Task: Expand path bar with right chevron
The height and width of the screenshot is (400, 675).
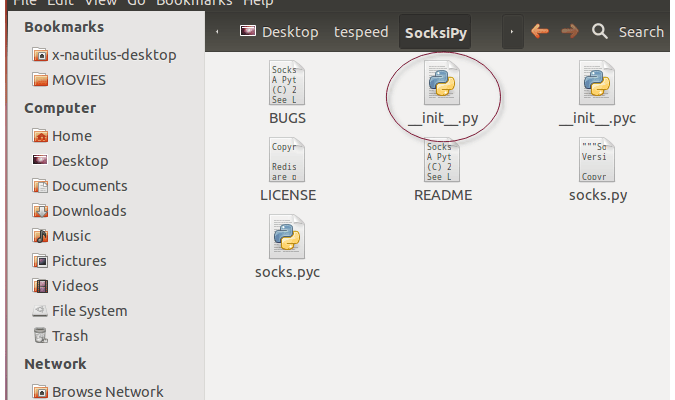Action: click(512, 31)
